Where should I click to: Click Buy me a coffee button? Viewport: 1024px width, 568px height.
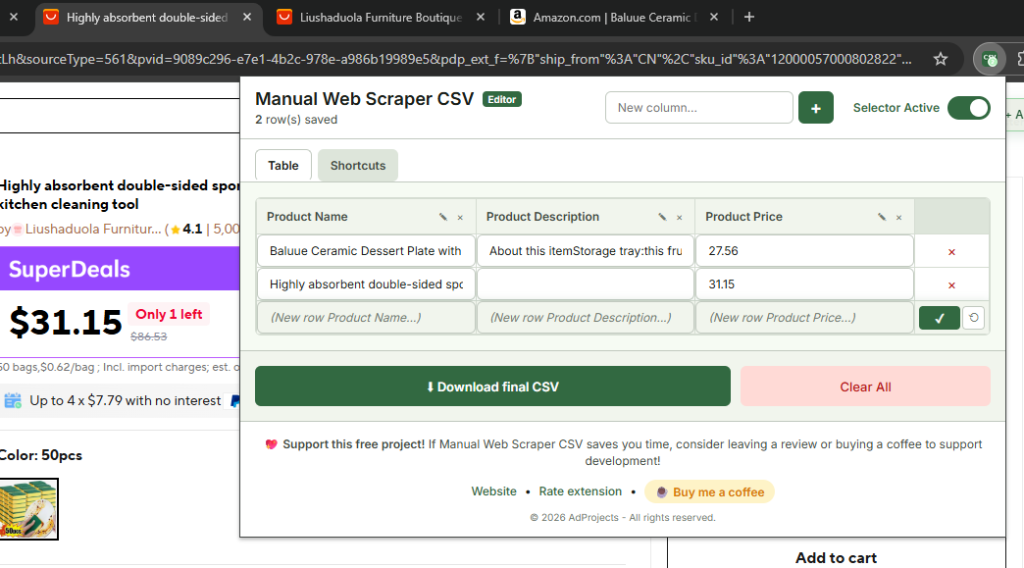point(710,492)
